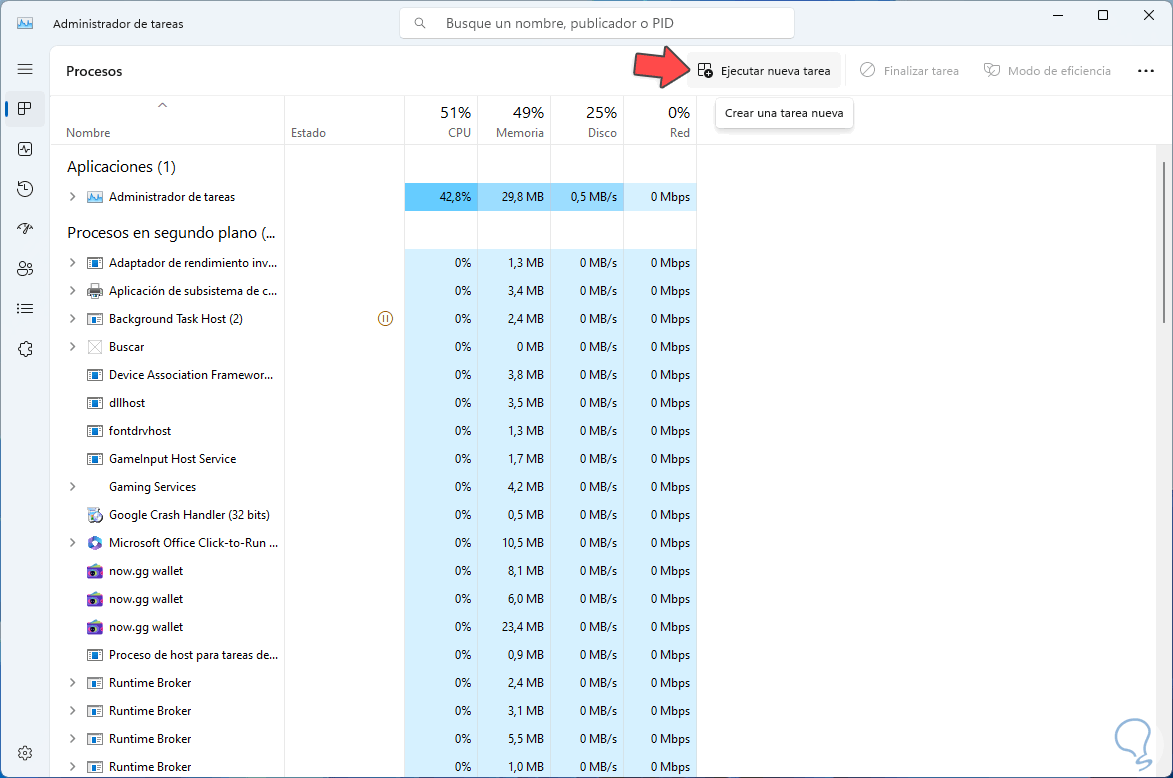Click the 6,0 MB memory value
Viewport: 1173px width, 778px height.
point(525,599)
